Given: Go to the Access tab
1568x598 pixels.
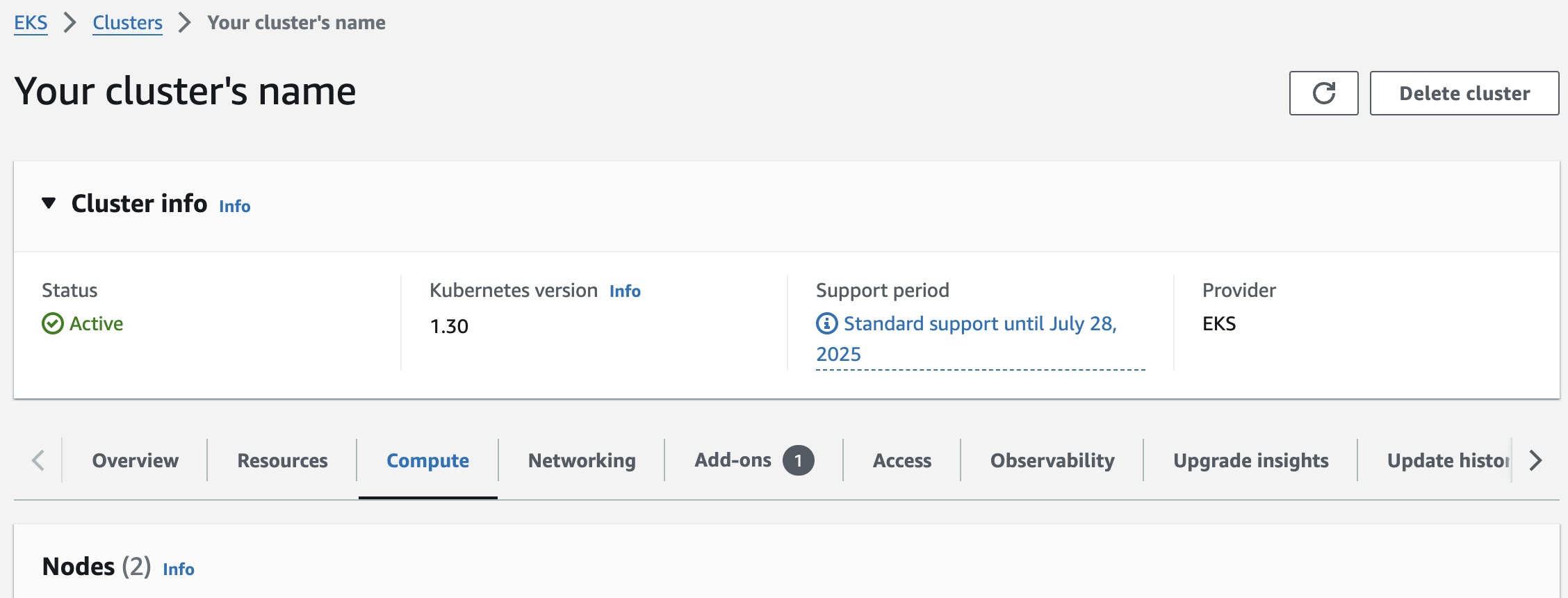Looking at the screenshot, I should tap(901, 460).
